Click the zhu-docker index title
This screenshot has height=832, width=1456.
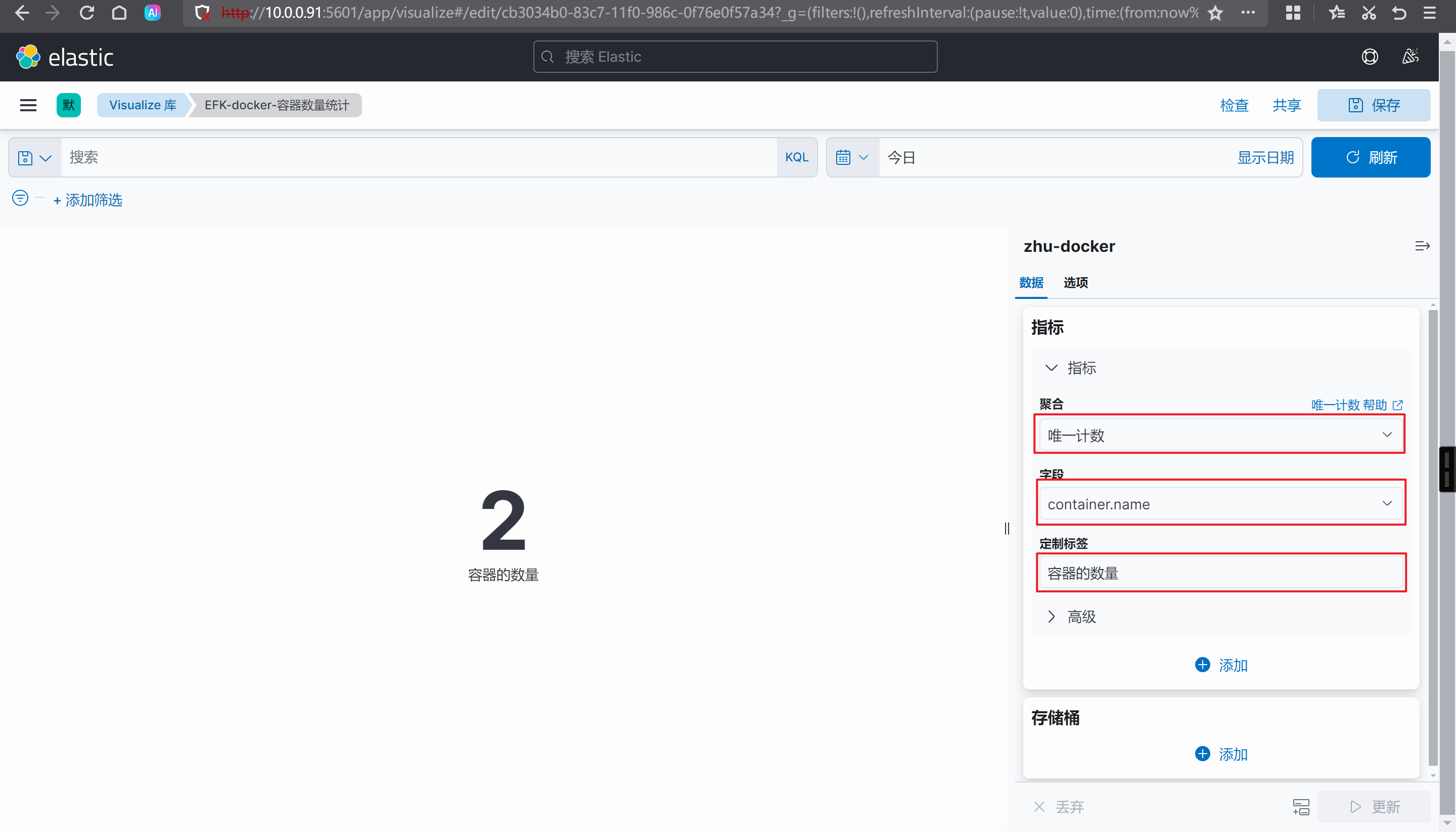1069,246
